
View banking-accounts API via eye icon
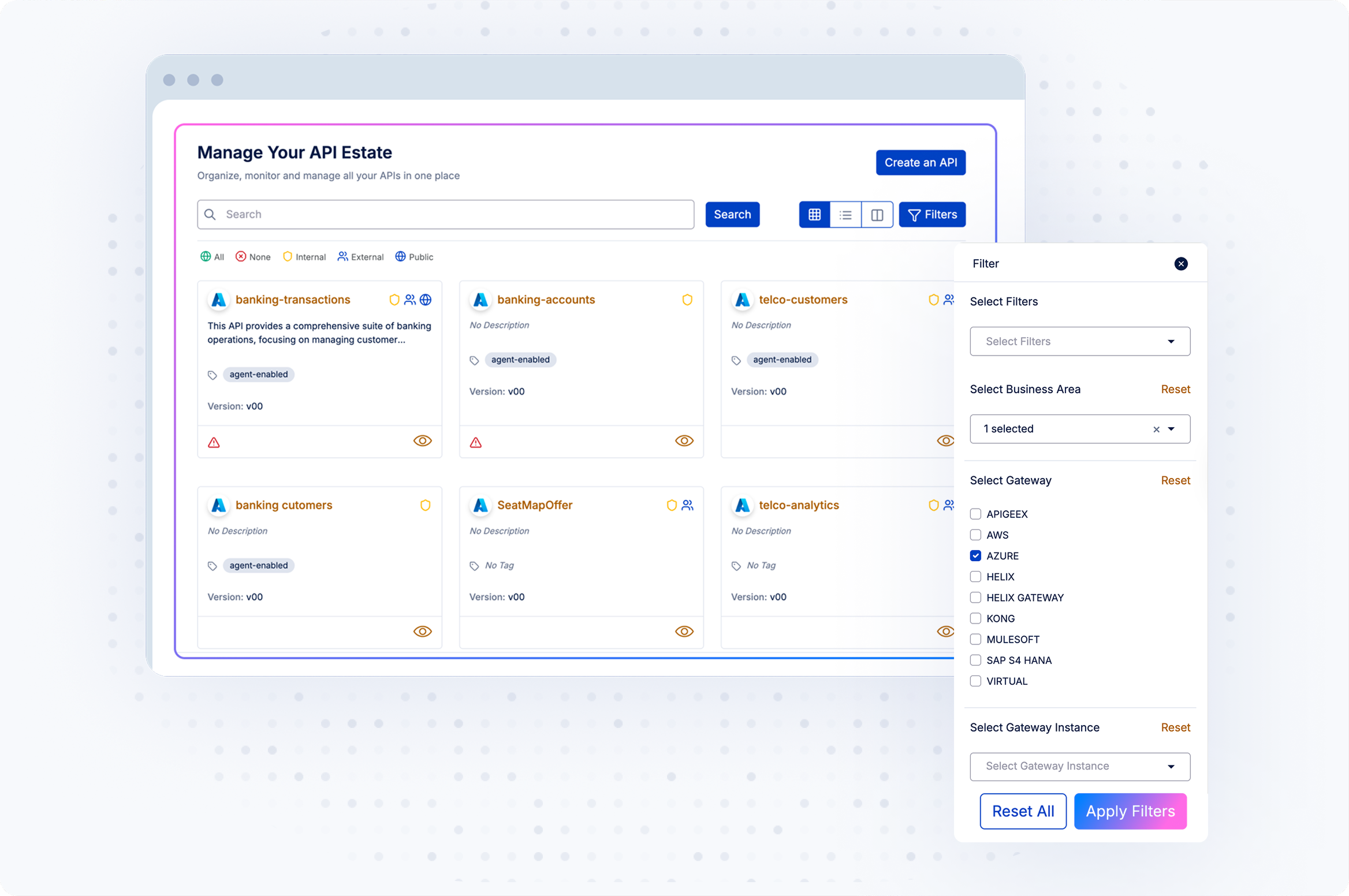pos(684,441)
